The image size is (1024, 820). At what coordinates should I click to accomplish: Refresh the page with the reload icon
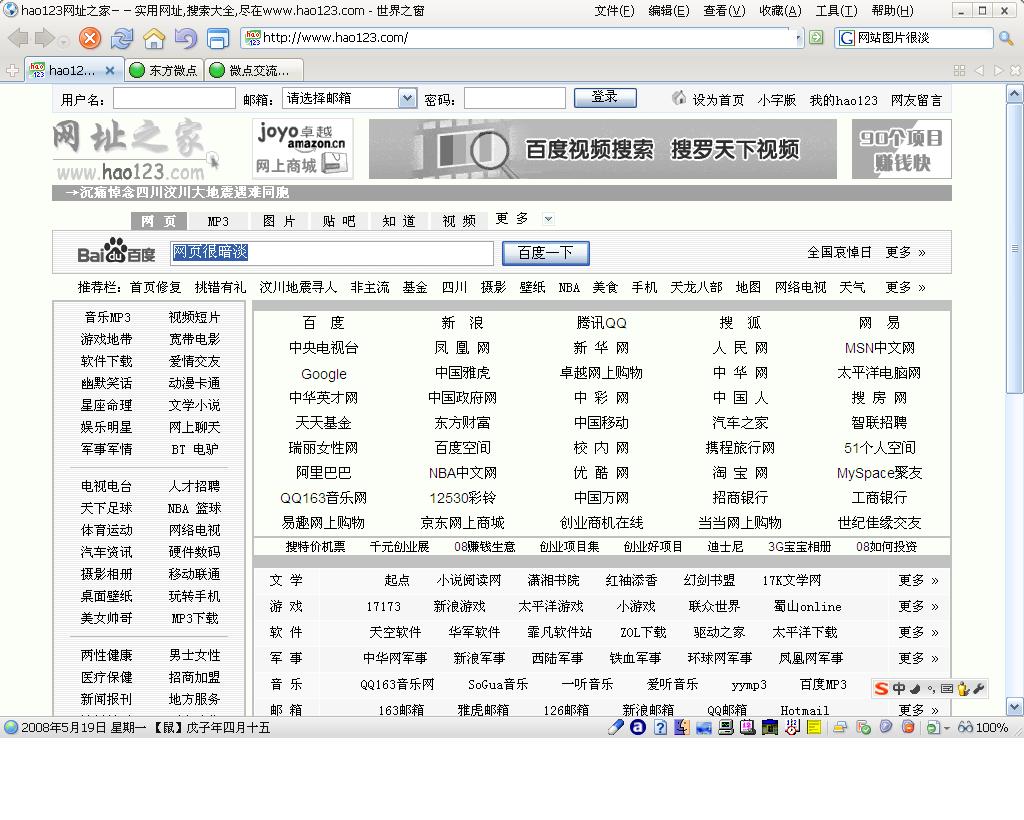pyautogui.click(x=122, y=39)
